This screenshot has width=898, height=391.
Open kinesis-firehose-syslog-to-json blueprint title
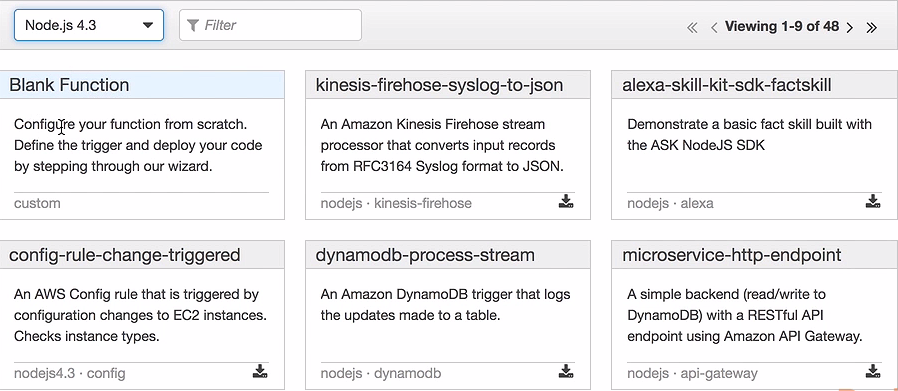(x=439, y=85)
